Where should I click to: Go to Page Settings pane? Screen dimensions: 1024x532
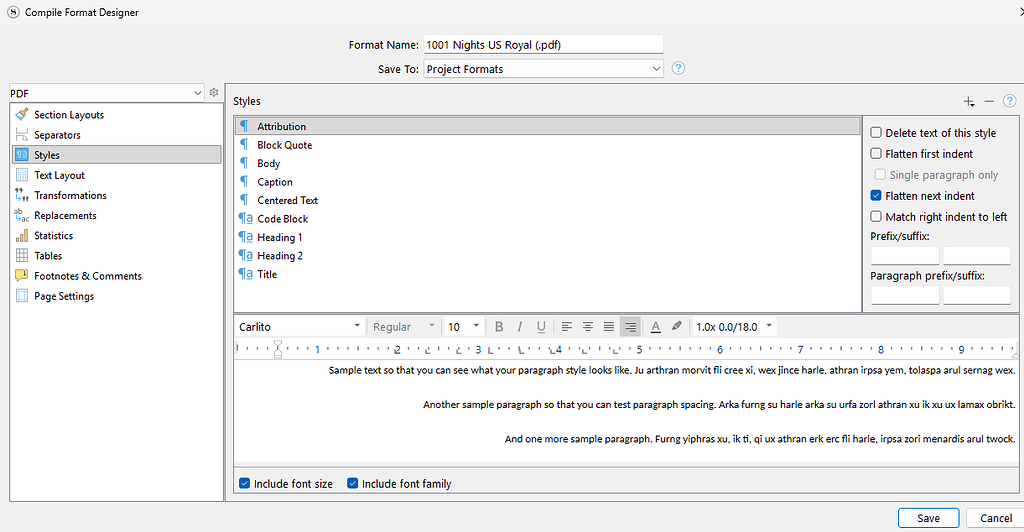pyautogui.click(x=117, y=296)
